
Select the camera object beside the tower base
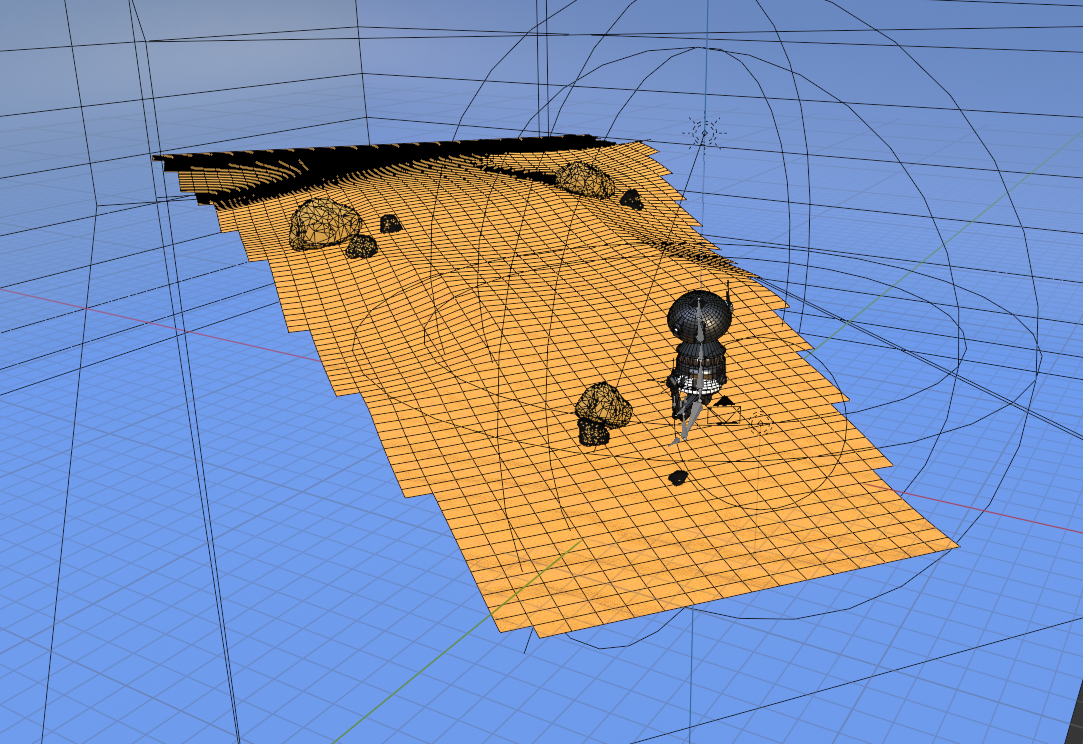[x=723, y=410]
